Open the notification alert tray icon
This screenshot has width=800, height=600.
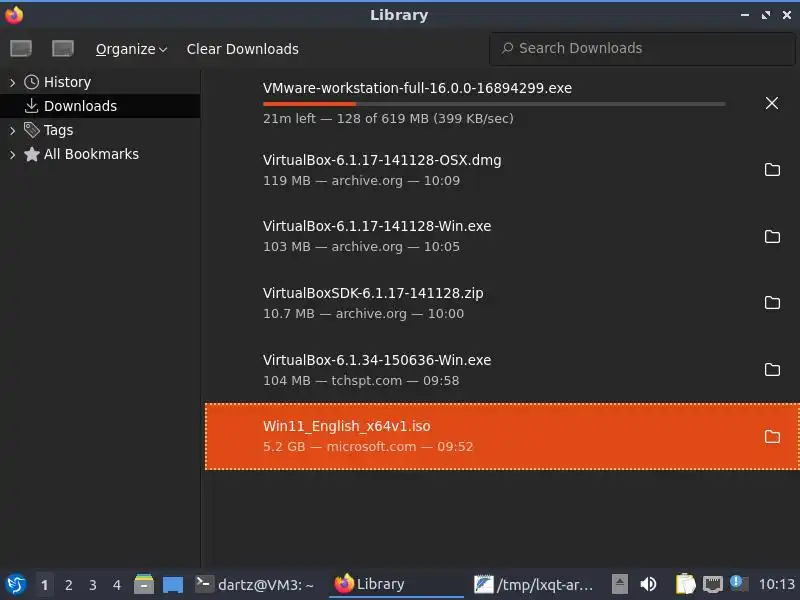tap(738, 583)
